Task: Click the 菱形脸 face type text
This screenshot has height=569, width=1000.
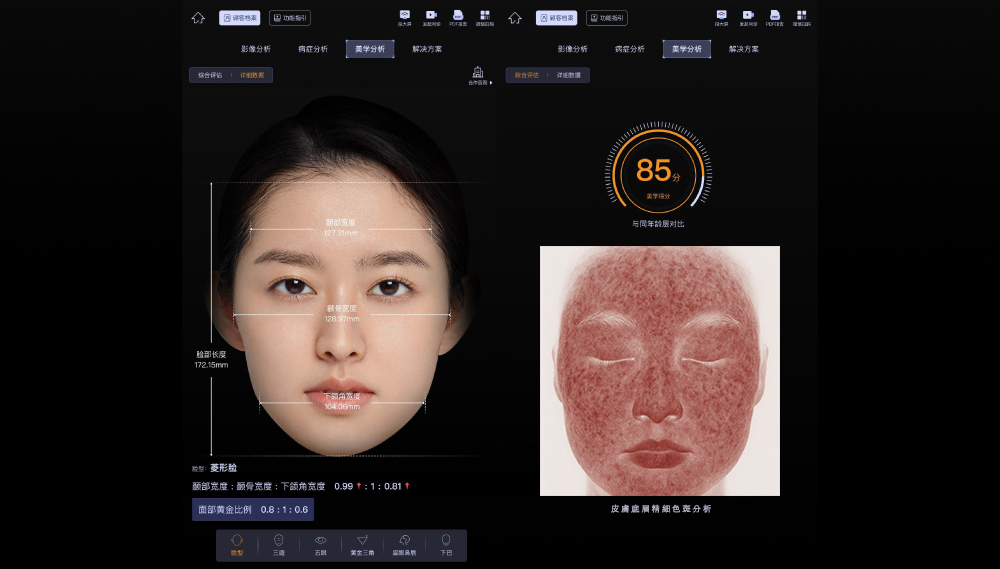Action: coord(223,468)
